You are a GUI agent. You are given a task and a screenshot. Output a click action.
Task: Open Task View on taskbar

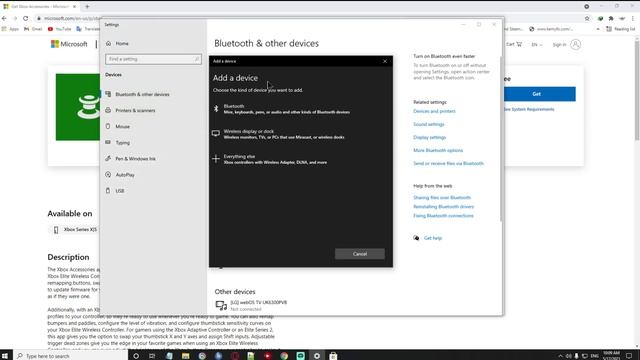[152, 356]
